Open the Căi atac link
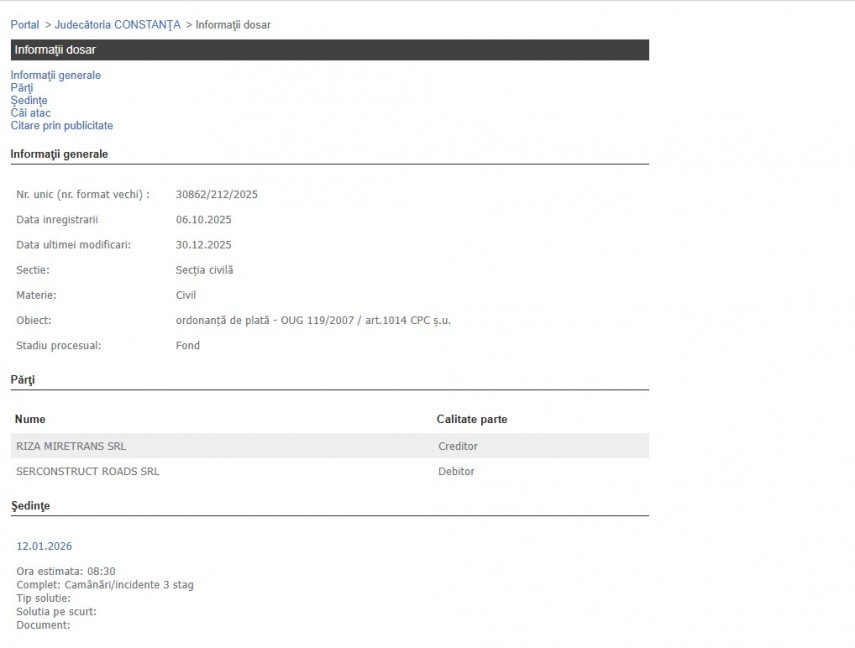 pos(31,113)
